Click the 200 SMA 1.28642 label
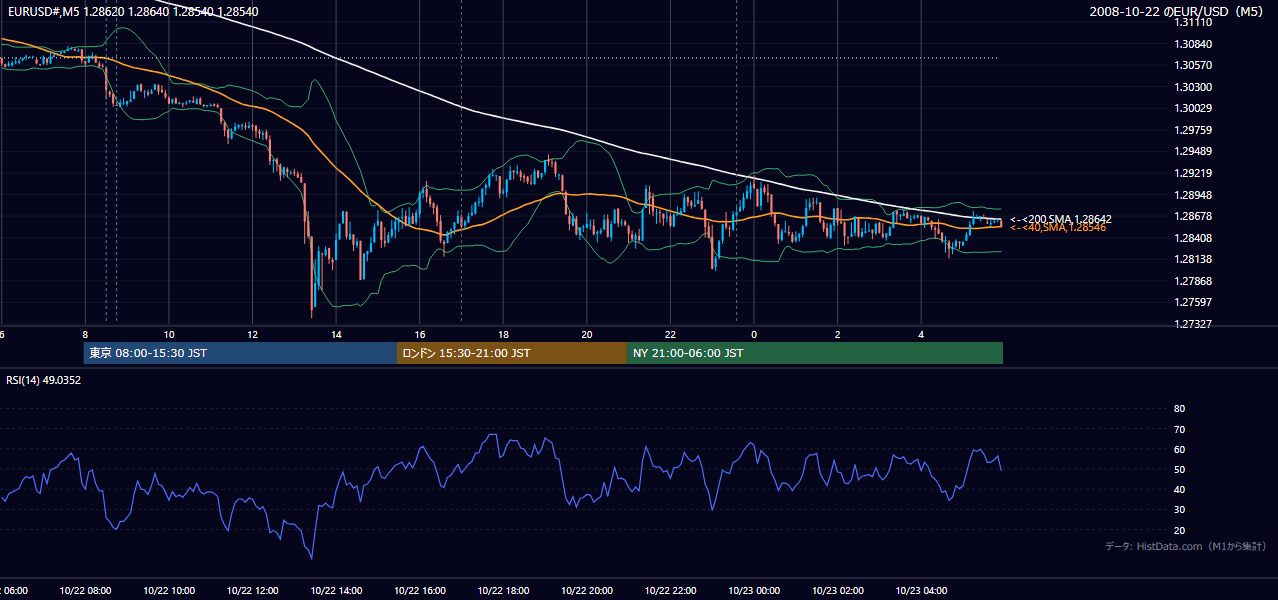The image size is (1278, 600). point(1061,218)
